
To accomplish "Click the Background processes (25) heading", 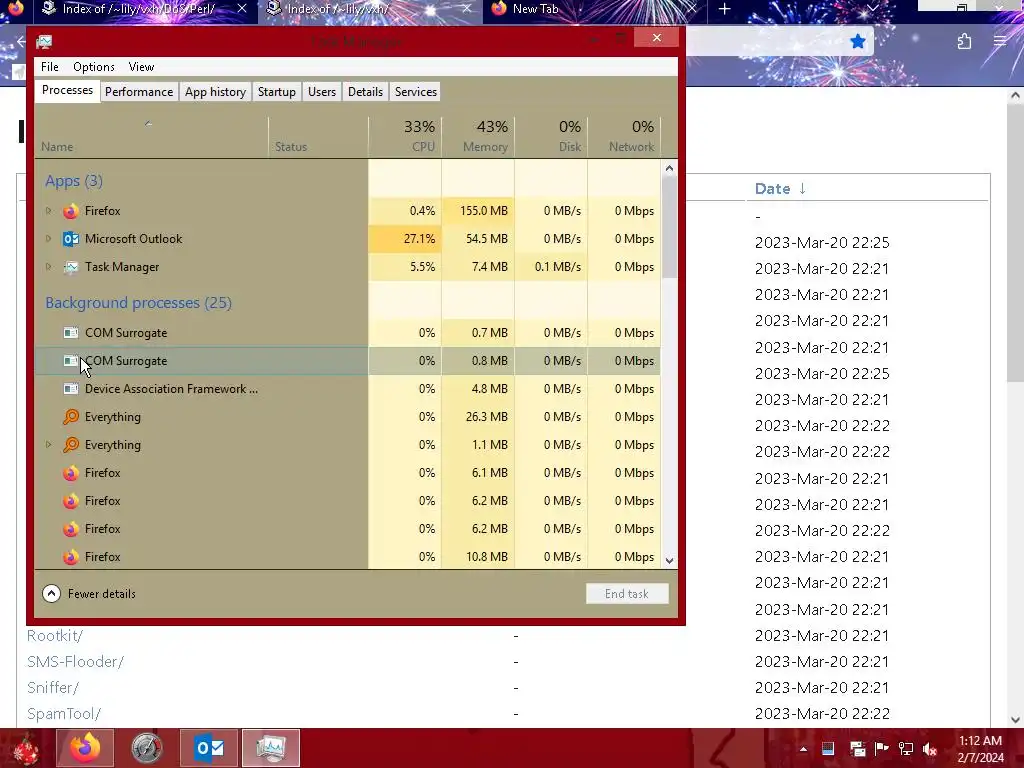I will (138, 303).
